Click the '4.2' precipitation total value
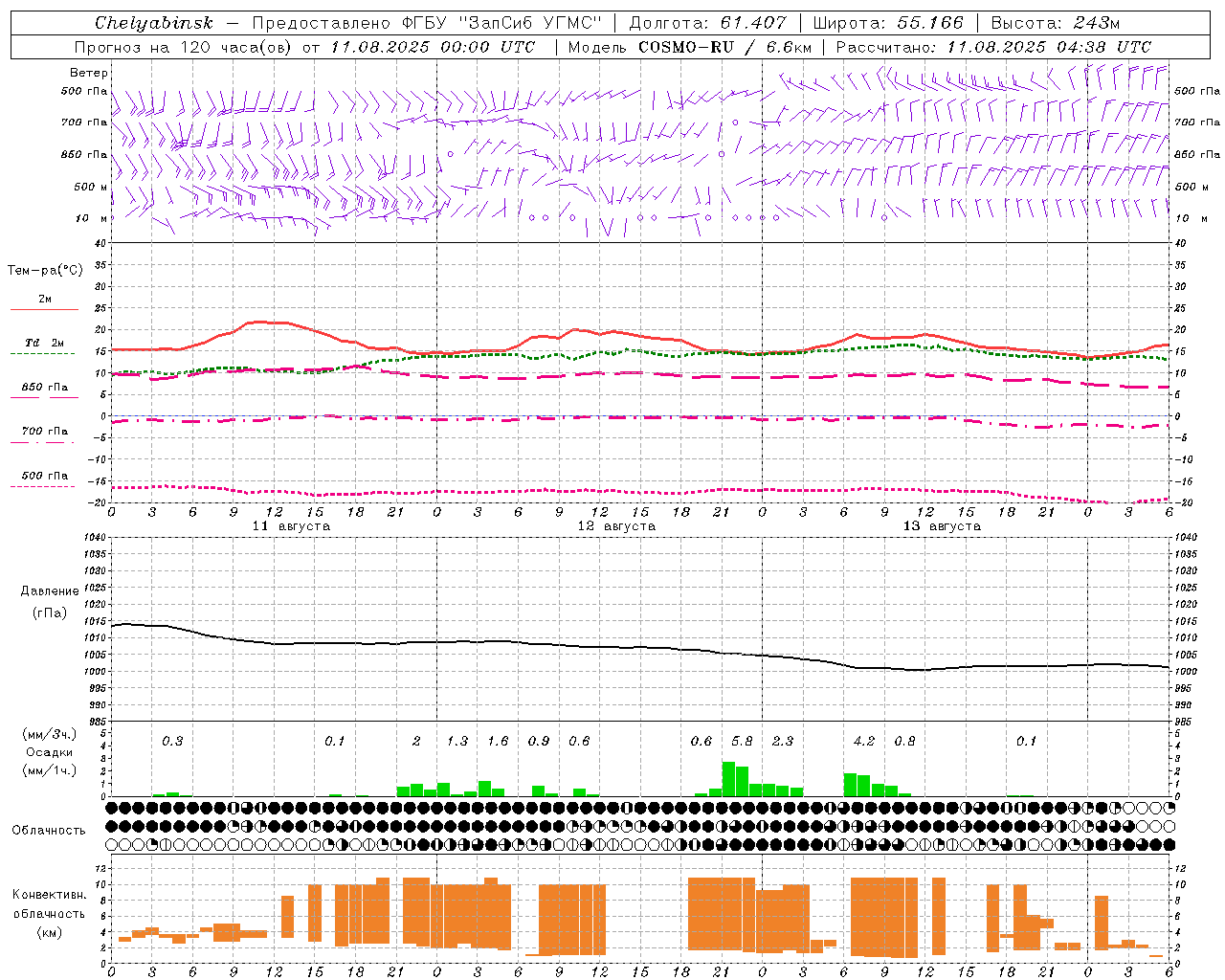 (864, 741)
